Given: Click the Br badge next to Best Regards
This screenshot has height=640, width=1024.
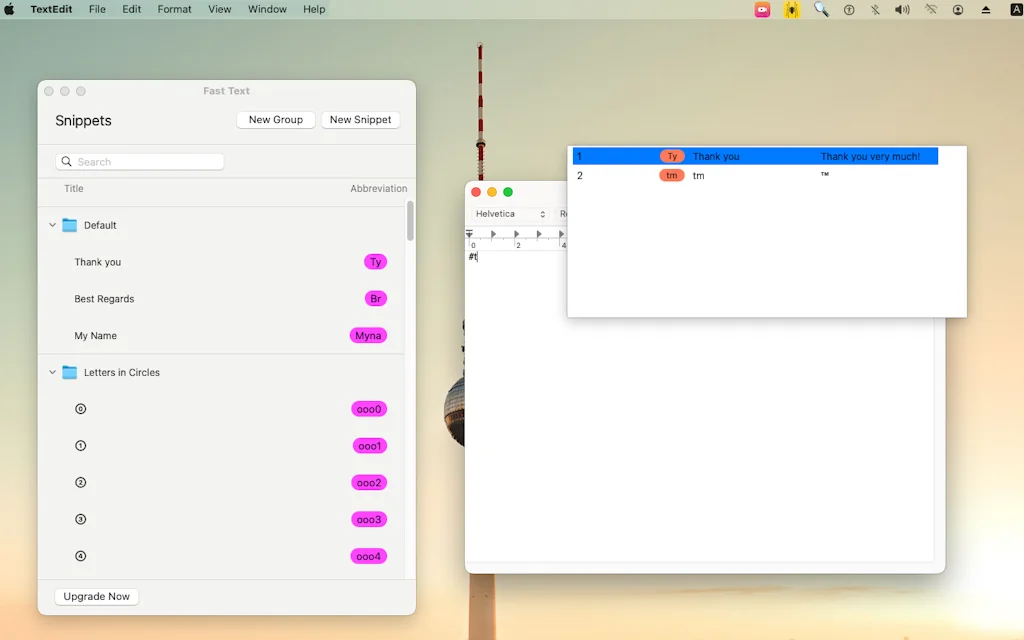Looking at the screenshot, I should pos(375,298).
